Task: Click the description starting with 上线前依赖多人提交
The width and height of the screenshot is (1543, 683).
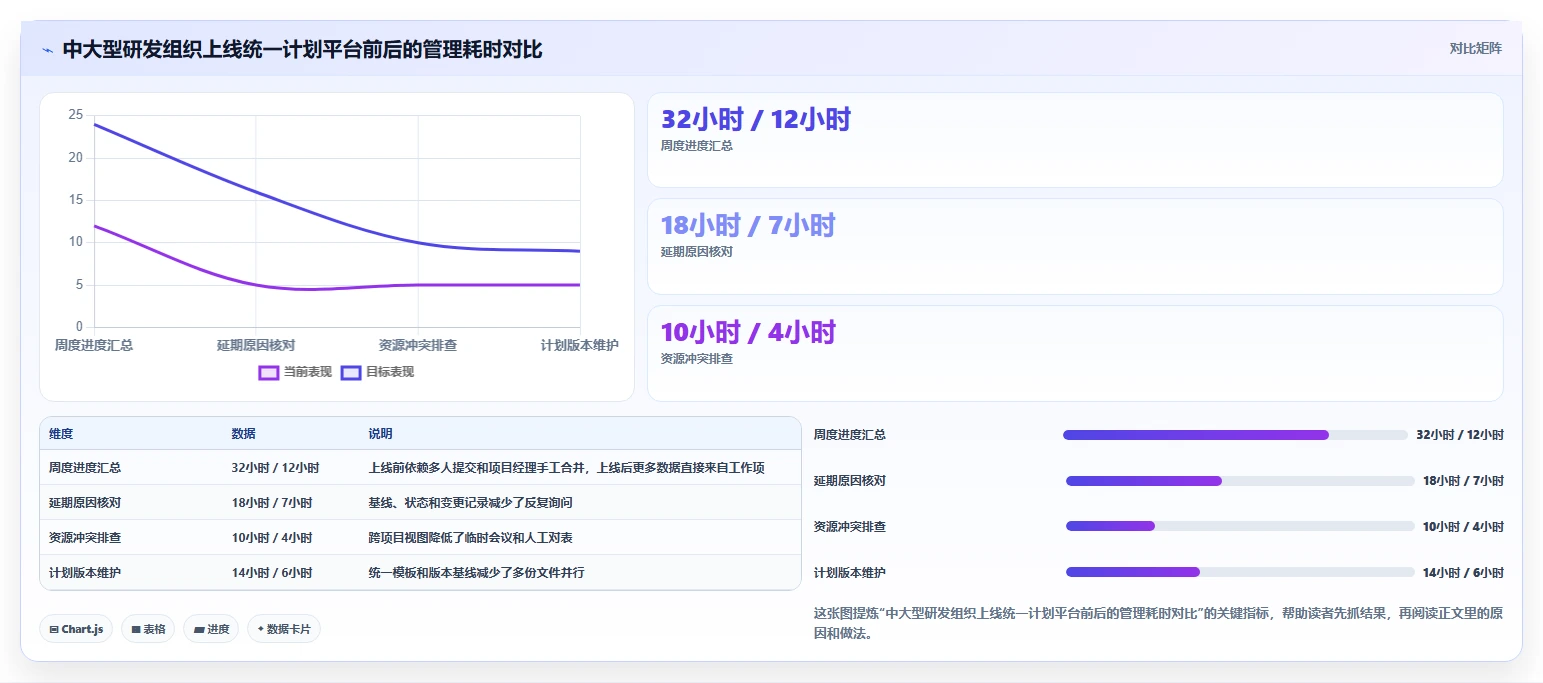Action: pyautogui.click(x=566, y=467)
